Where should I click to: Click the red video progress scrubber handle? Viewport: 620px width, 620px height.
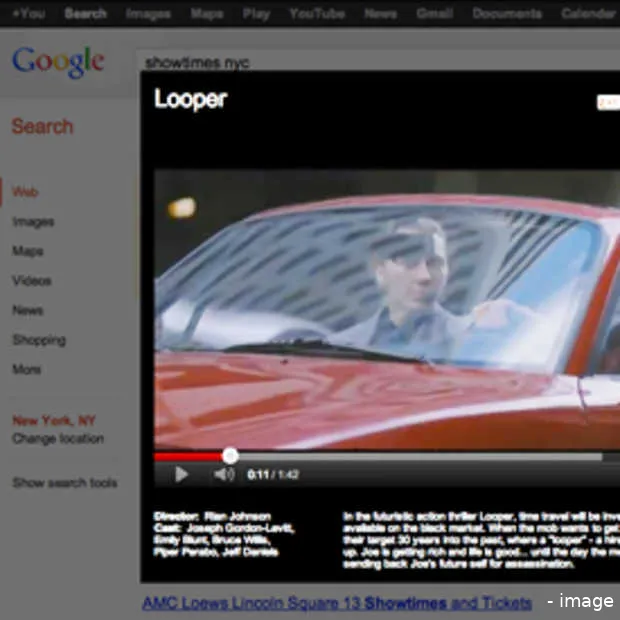pyautogui.click(x=230, y=456)
